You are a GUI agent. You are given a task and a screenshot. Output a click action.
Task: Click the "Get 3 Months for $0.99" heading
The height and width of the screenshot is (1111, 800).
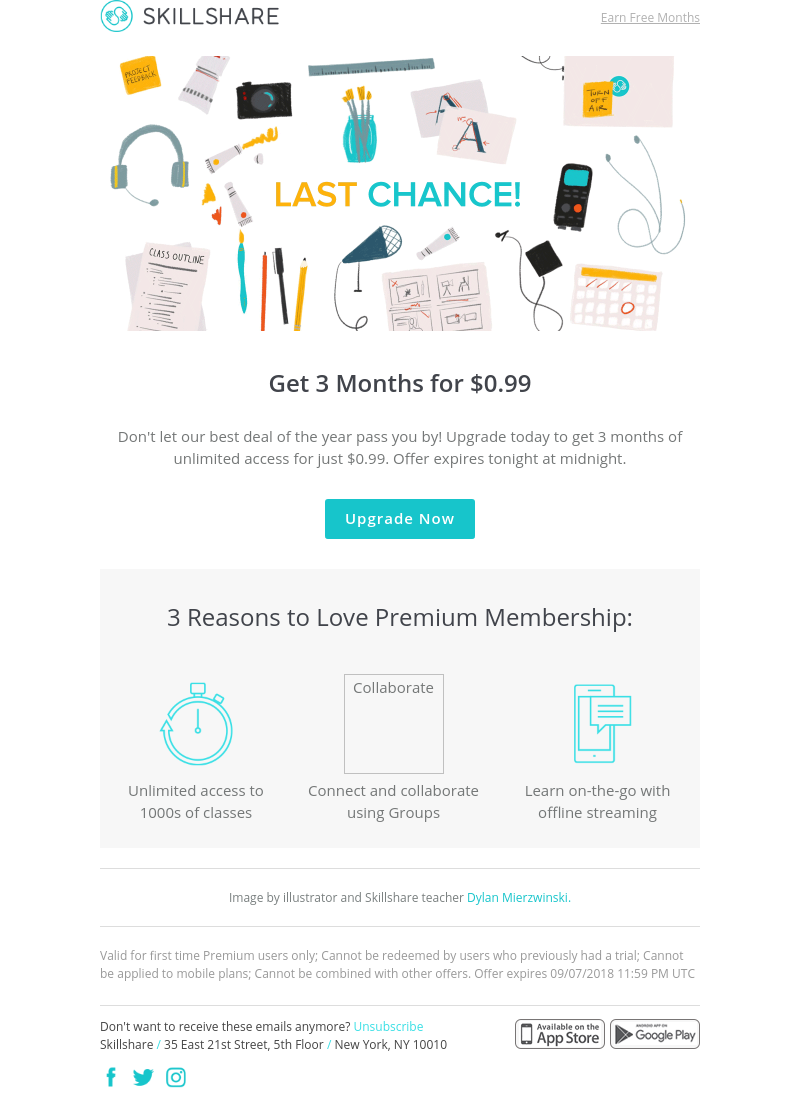pyautogui.click(x=400, y=384)
